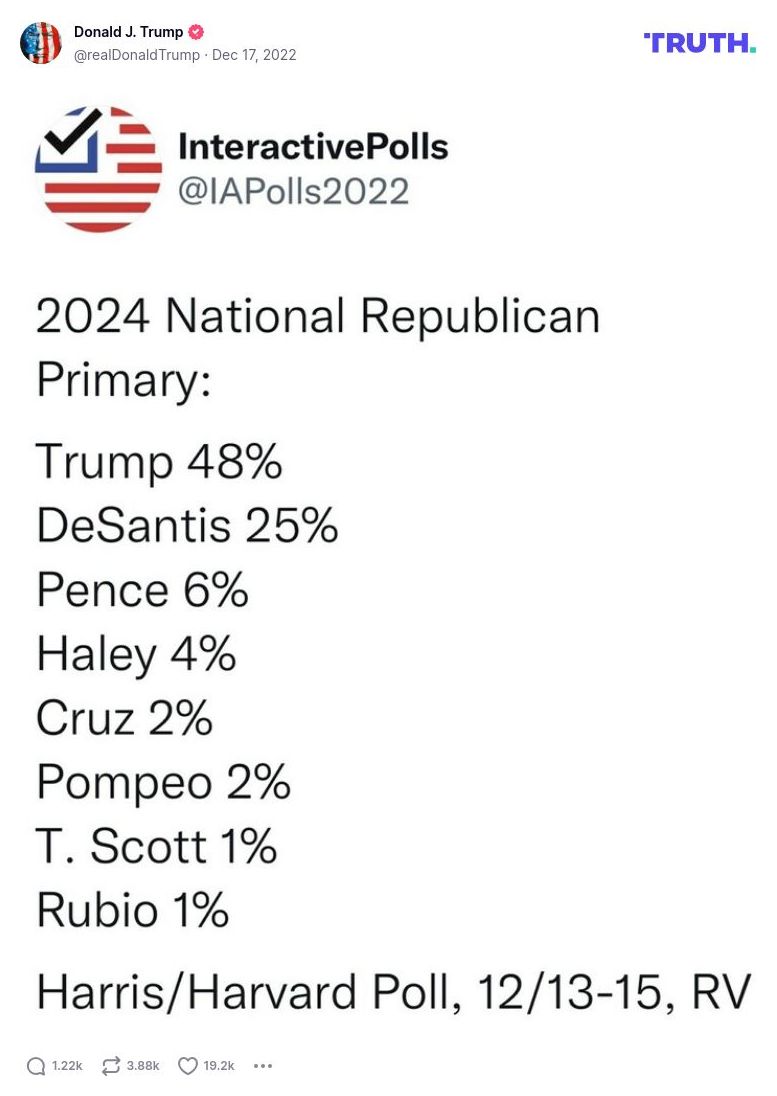Click the heart icon to like the post
Screen dimensions: 777x1096
(187, 1066)
